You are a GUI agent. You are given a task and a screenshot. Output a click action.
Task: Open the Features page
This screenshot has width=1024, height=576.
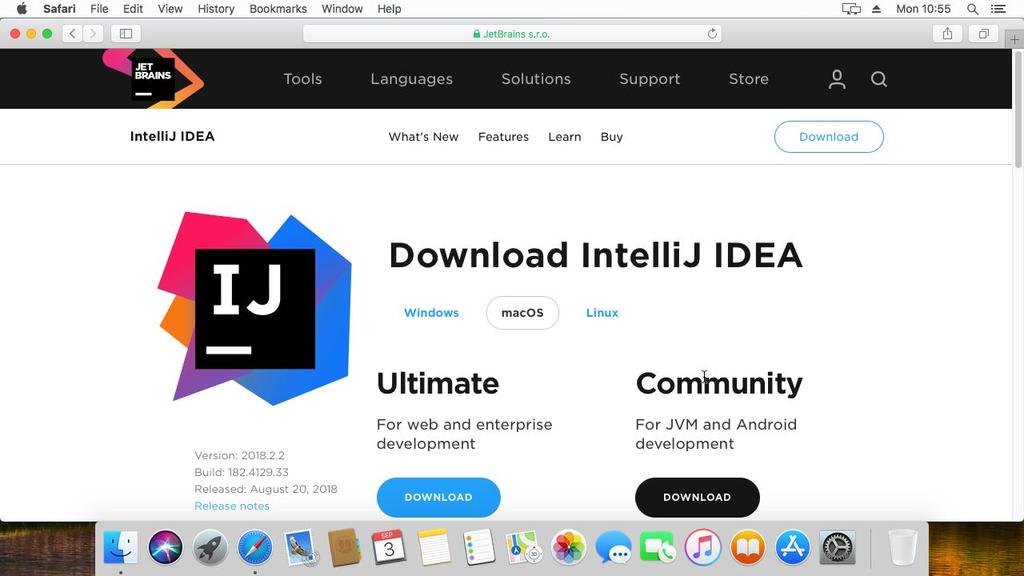[x=504, y=136]
